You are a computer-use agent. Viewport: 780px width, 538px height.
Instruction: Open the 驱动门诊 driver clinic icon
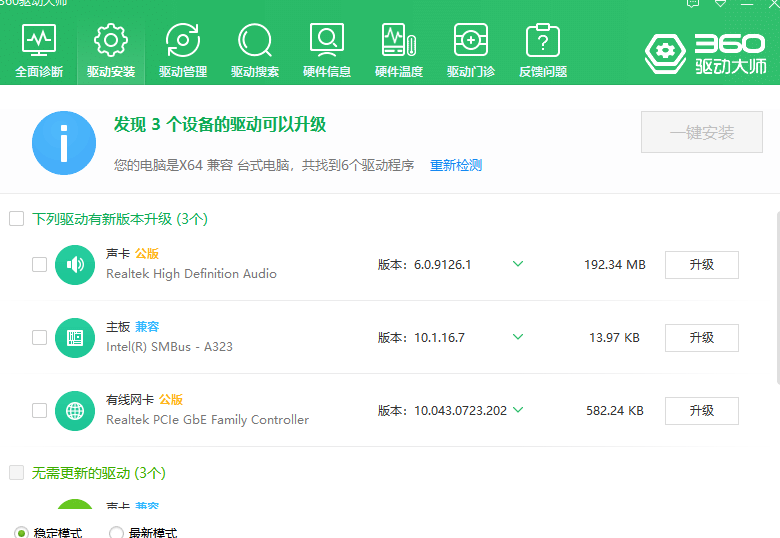471,51
